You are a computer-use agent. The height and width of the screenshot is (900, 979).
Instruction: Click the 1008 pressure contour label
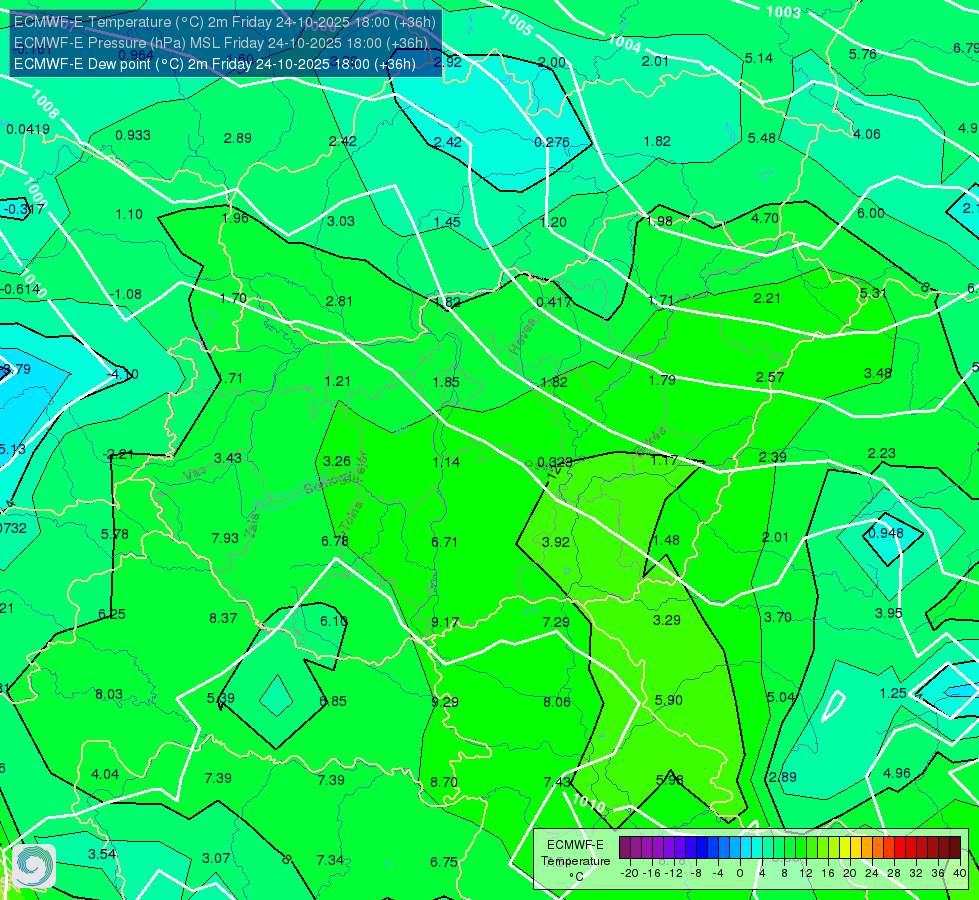45,104
